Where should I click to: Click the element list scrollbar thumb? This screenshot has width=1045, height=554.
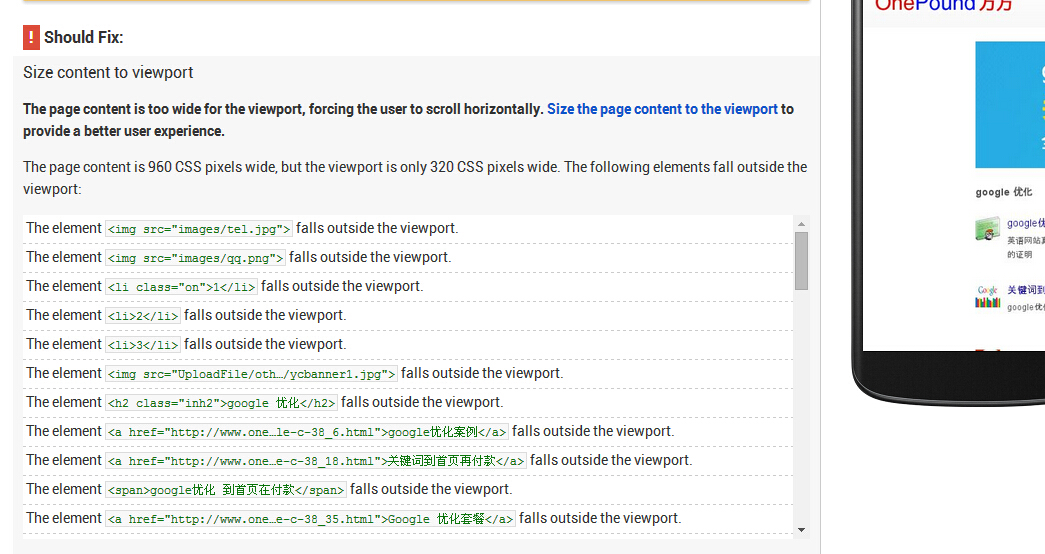click(801, 261)
